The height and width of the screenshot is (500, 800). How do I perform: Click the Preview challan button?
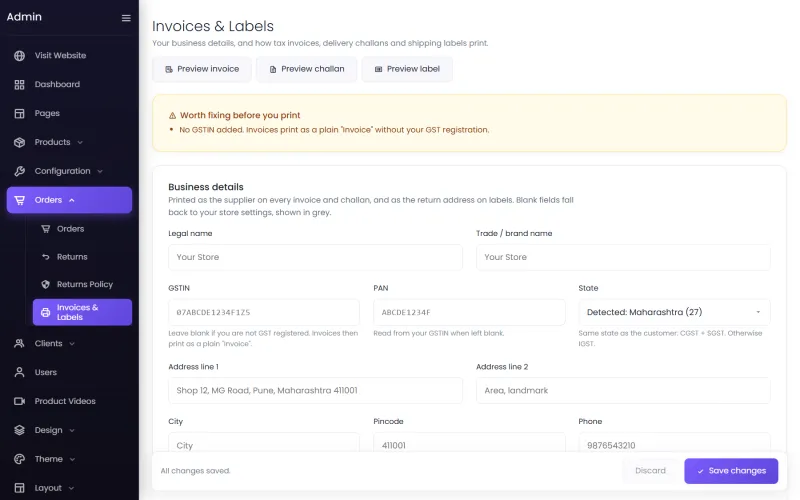tap(307, 69)
